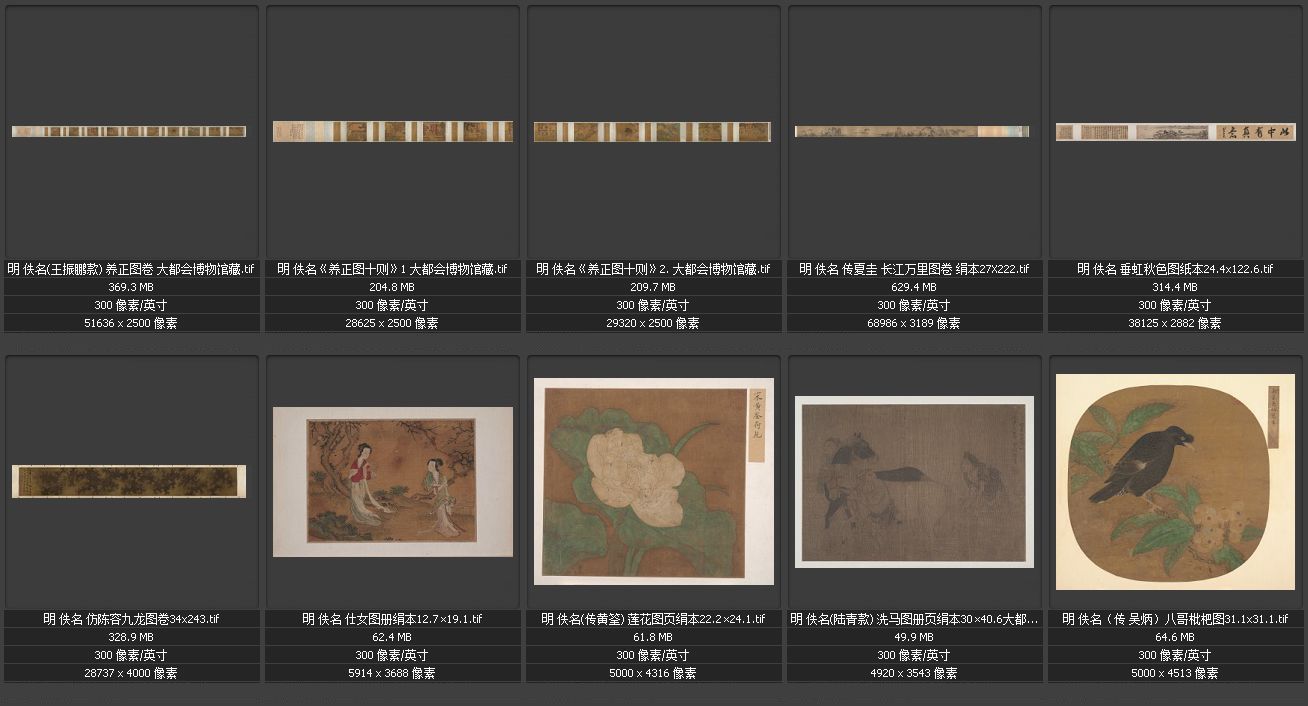
Task: Select the 八哥枇杷图 black bird painting thumbnail
Action: tap(1175, 481)
